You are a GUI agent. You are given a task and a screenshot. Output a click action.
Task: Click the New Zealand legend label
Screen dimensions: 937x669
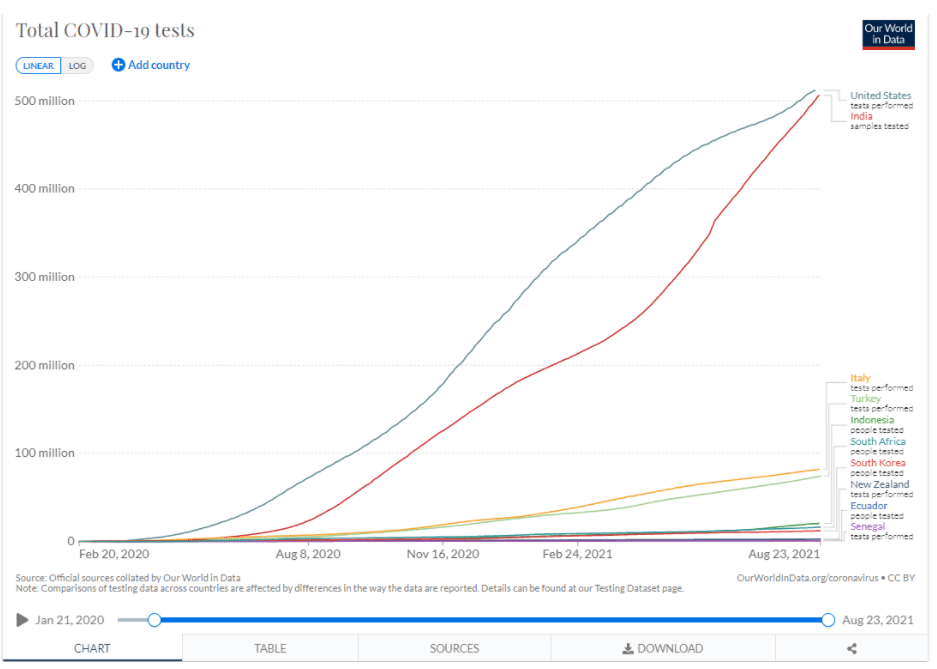pos(880,484)
